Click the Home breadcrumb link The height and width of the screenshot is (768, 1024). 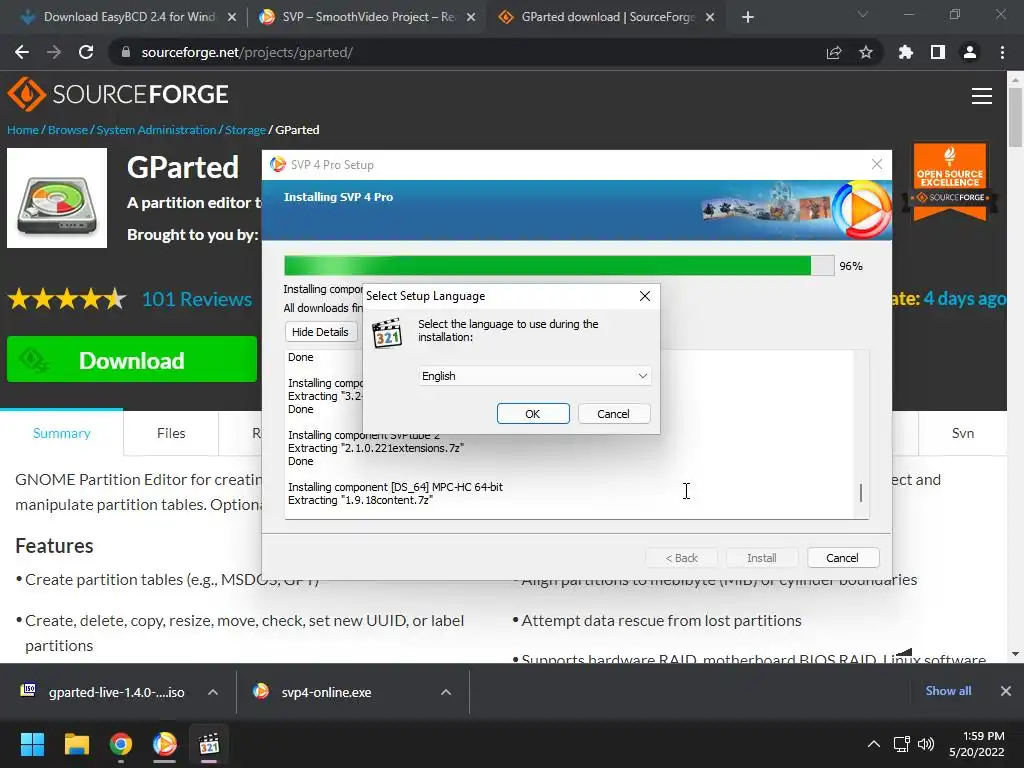[23, 130]
